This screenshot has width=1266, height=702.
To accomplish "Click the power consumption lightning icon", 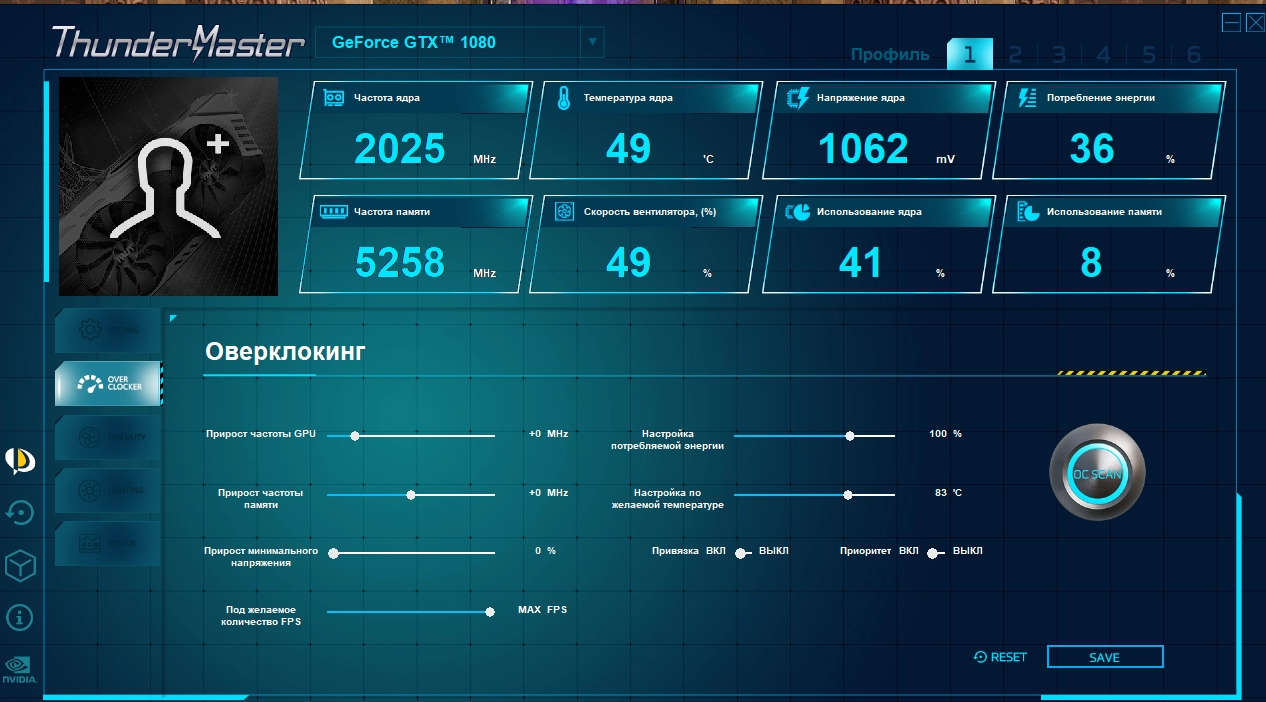I will point(1028,98).
